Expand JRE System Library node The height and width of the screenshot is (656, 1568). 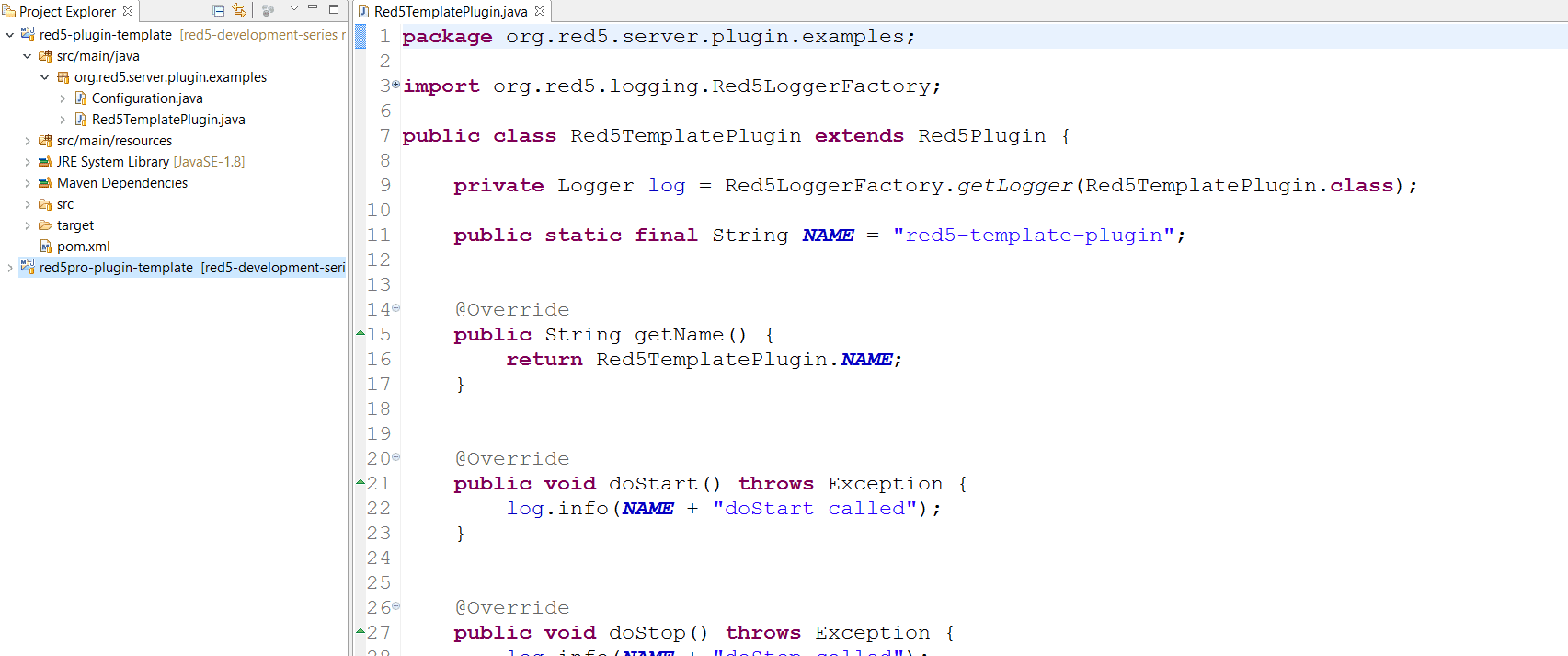tap(28, 162)
